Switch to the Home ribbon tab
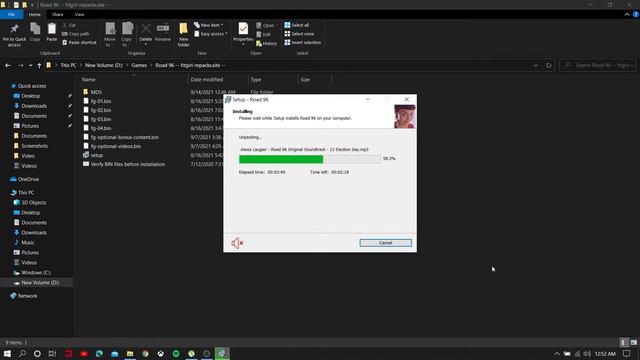This screenshot has width=640, height=360. pos(35,15)
